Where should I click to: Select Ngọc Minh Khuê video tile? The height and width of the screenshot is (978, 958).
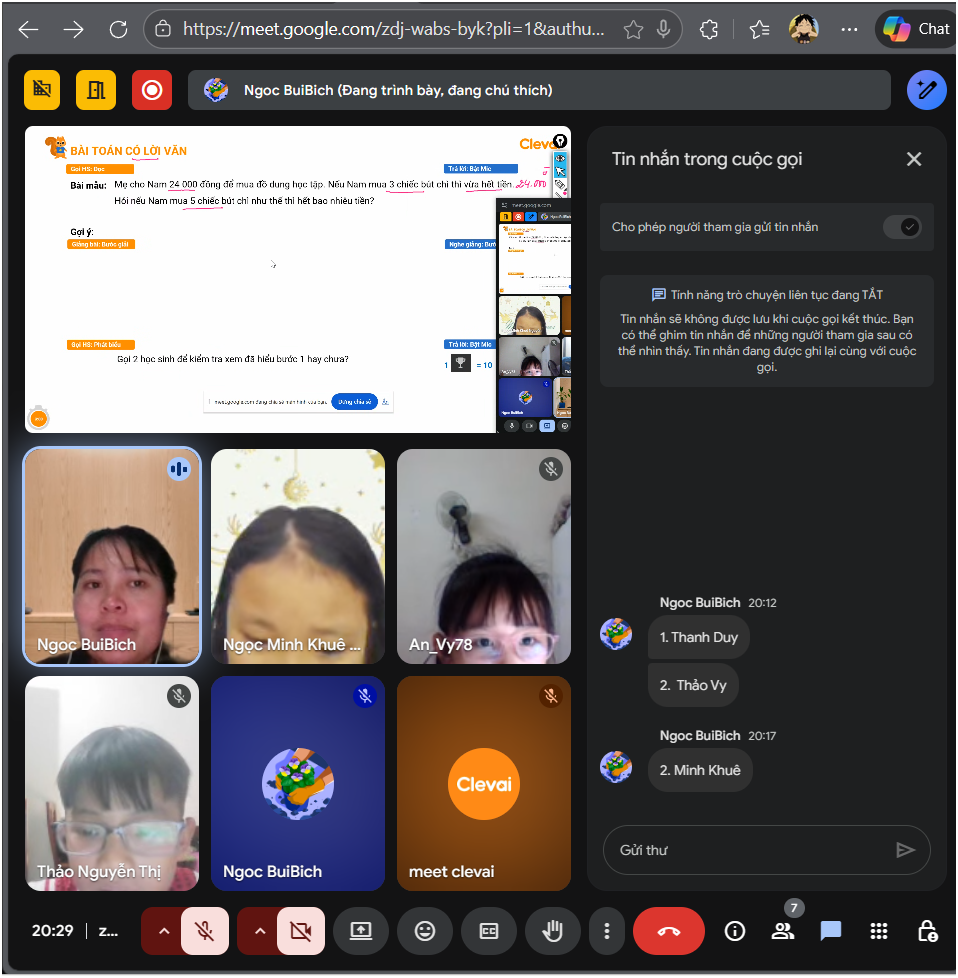(x=298, y=556)
